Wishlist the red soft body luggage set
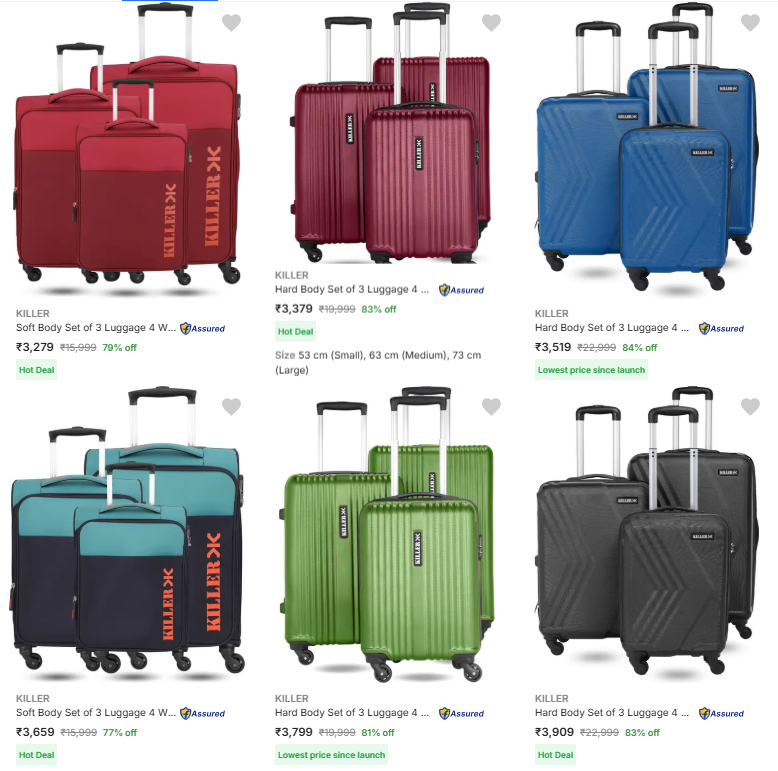Image resolution: width=778 pixels, height=771 pixels. pos(231,22)
